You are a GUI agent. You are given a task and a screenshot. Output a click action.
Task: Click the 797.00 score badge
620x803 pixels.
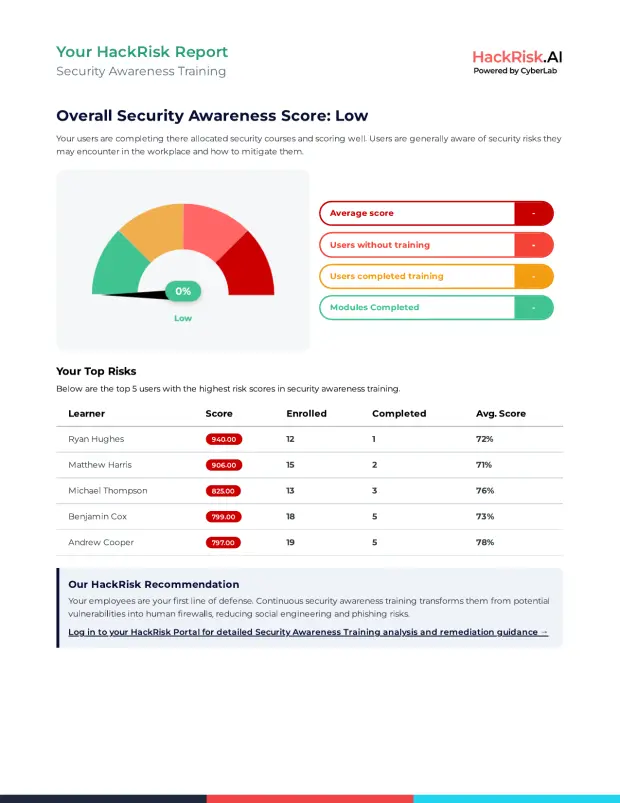point(223,542)
